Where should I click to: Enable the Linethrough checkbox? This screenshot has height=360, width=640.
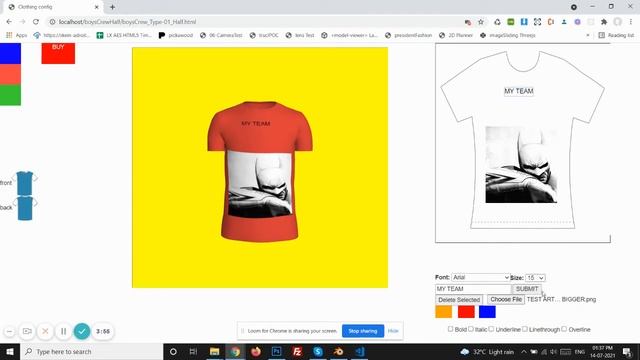525,329
